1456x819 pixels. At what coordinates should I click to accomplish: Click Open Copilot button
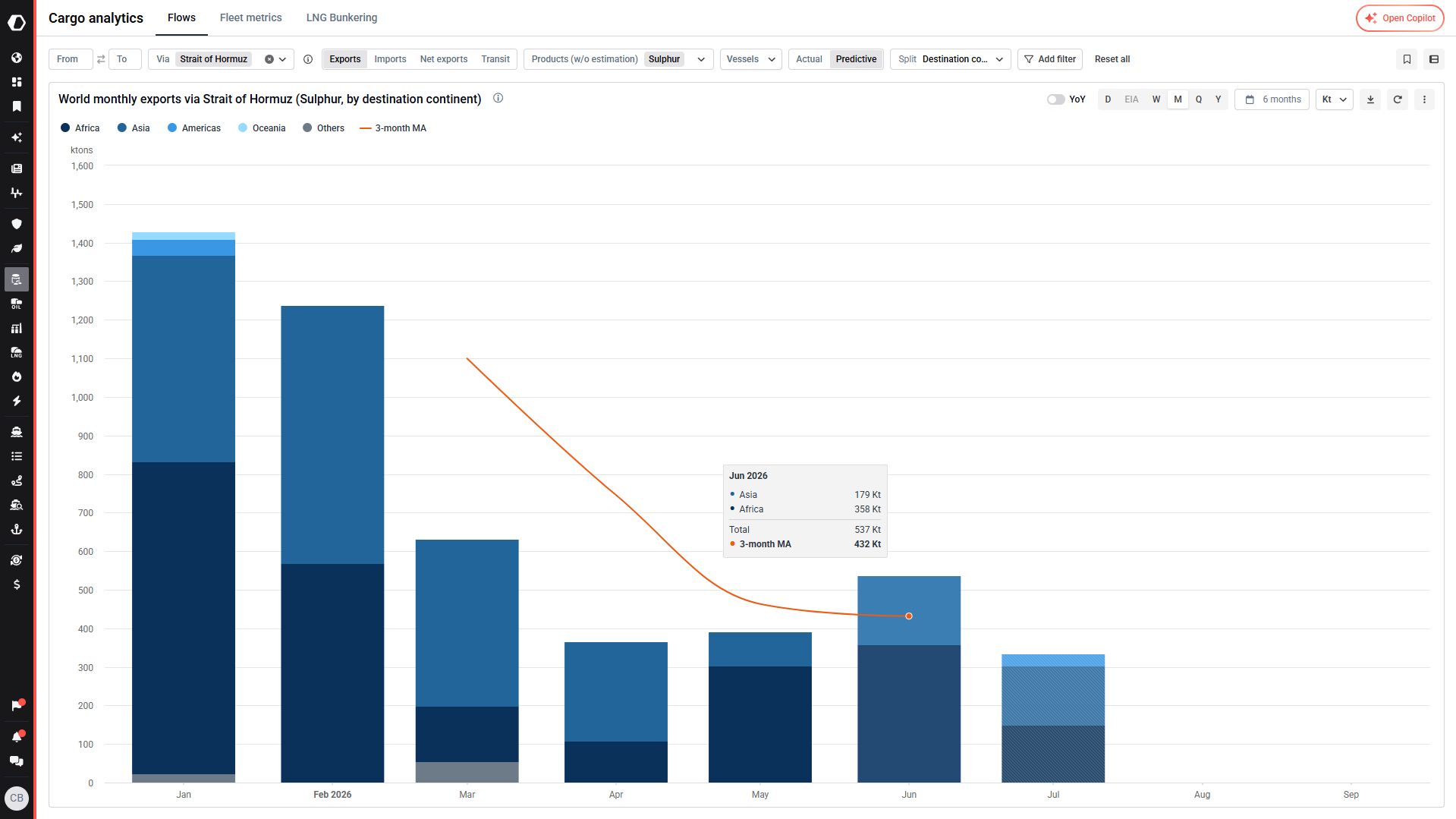point(1400,18)
